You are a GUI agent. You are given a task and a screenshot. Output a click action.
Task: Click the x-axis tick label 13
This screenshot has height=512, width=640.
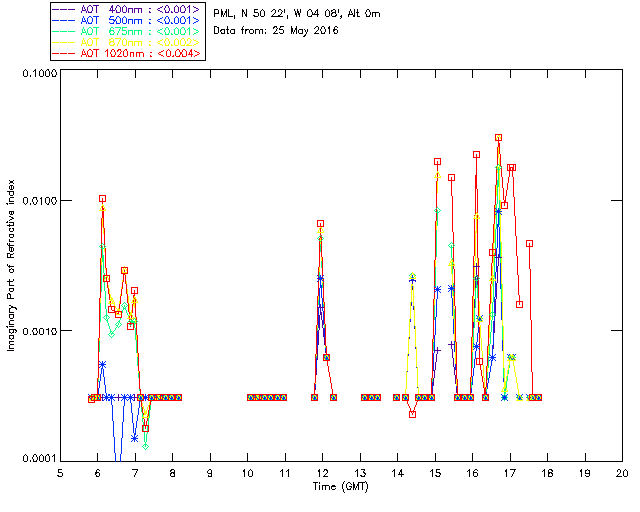point(360,473)
